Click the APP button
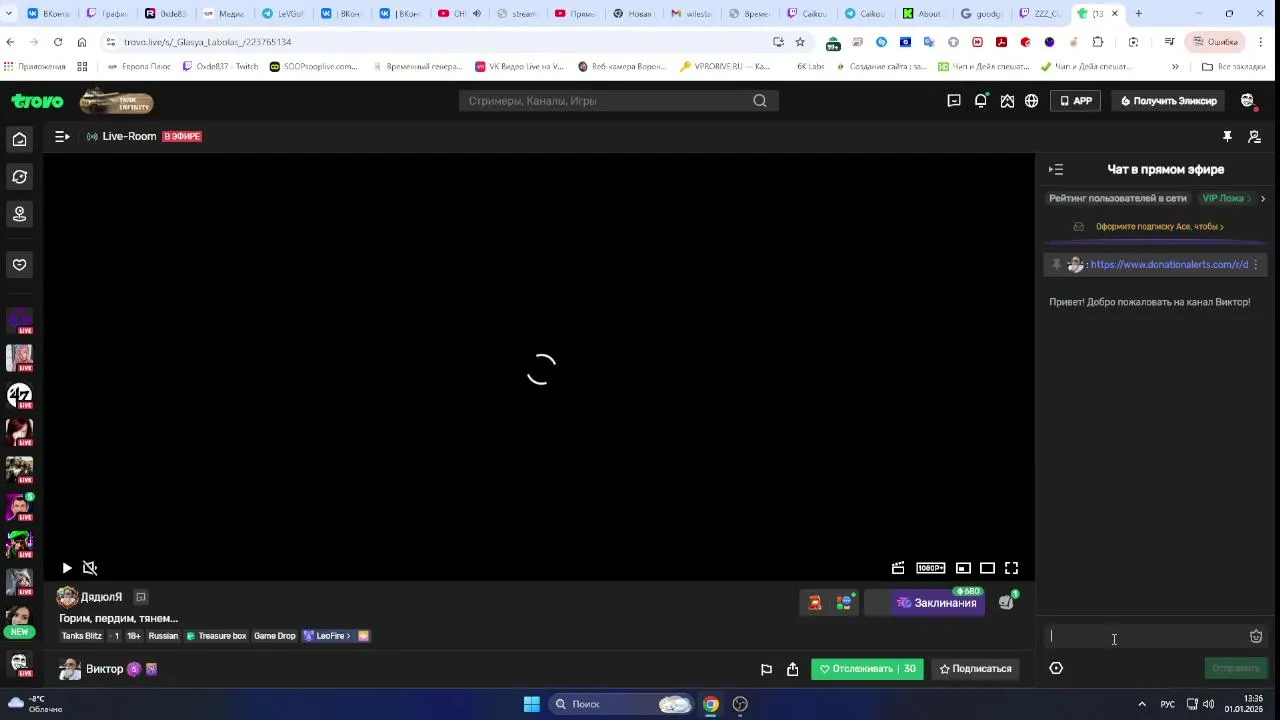 (x=1076, y=101)
